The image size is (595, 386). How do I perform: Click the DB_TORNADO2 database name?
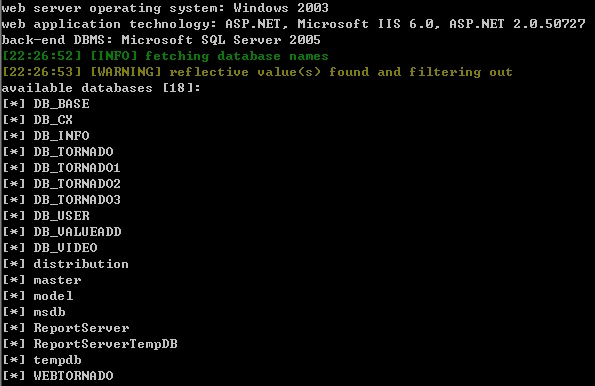point(77,184)
